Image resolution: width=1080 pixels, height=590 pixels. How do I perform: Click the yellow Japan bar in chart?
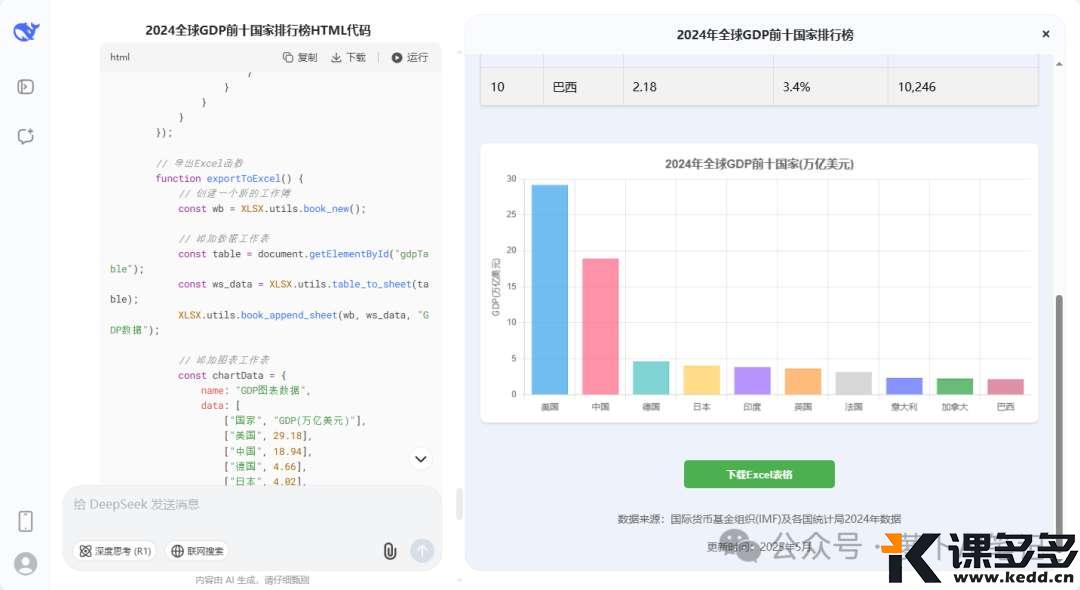(702, 380)
